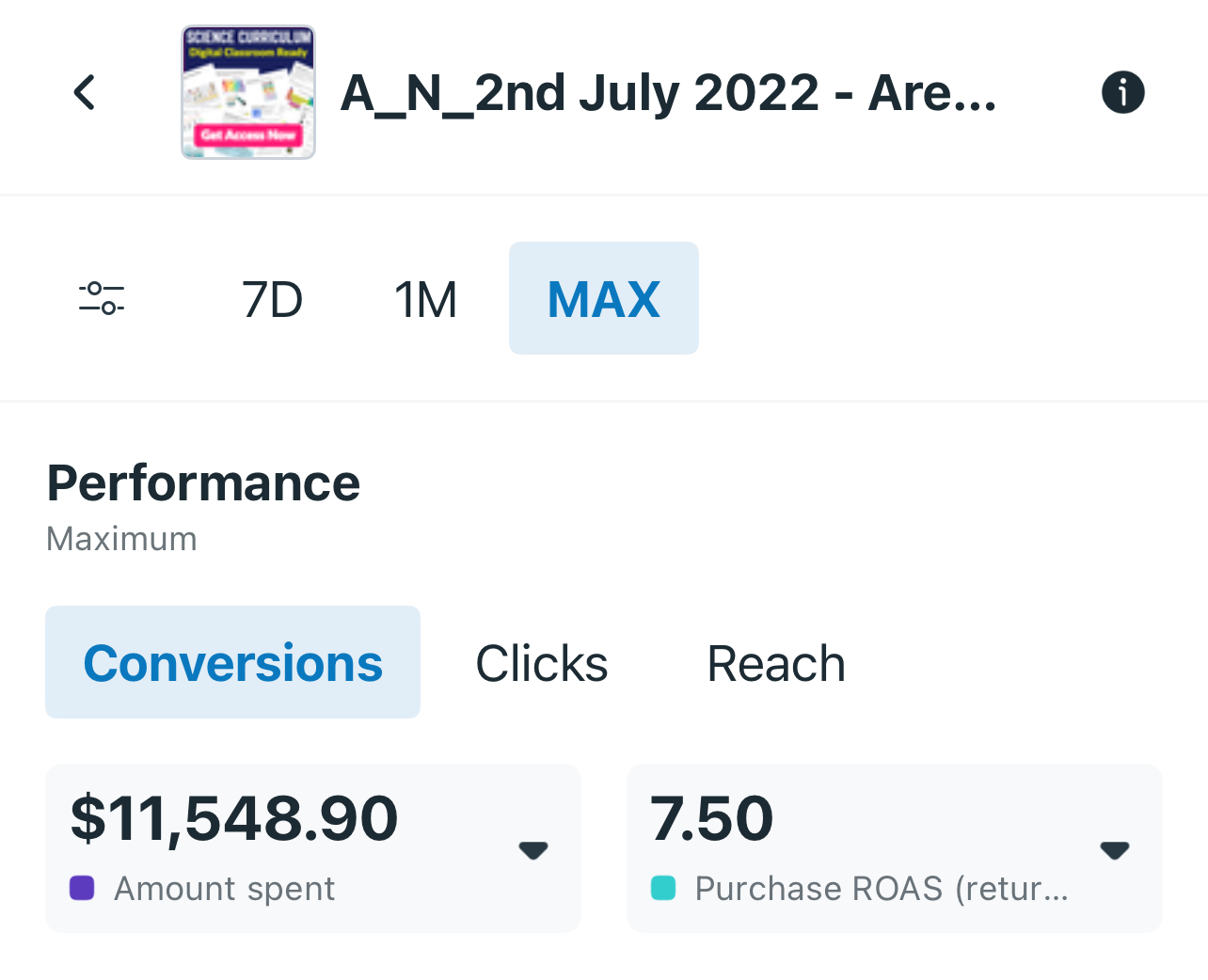
Task: Open the info icon for this ad
Action: click(x=1122, y=92)
